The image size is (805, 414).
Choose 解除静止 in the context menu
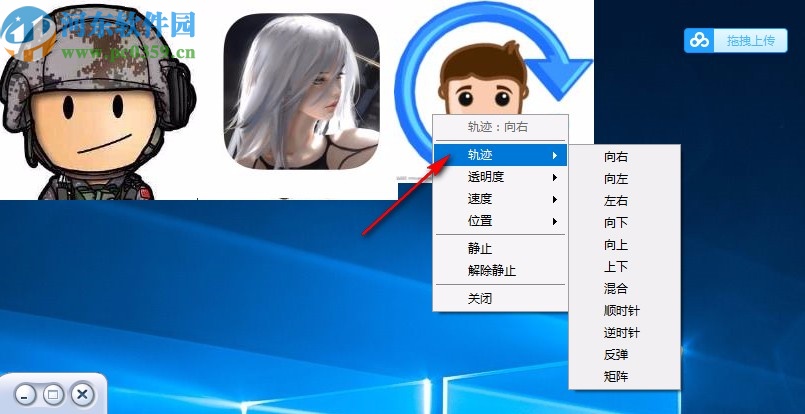[501, 271]
